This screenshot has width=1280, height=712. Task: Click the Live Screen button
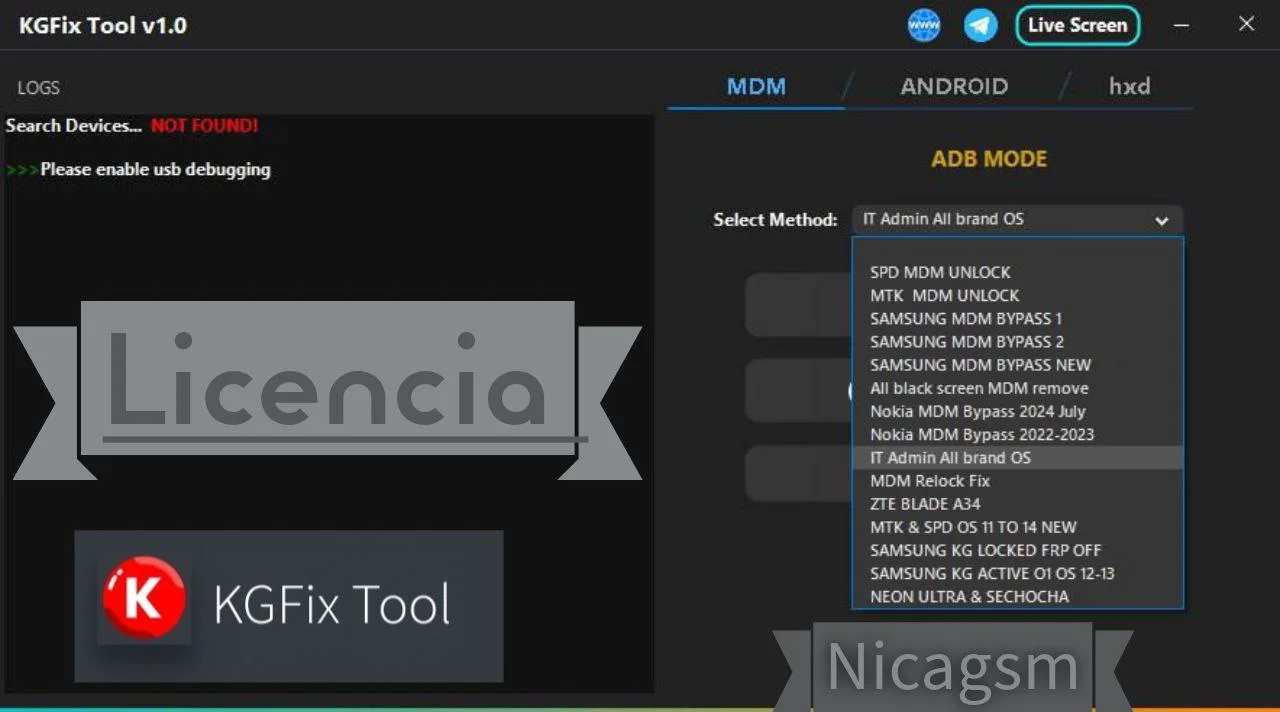(x=1077, y=25)
